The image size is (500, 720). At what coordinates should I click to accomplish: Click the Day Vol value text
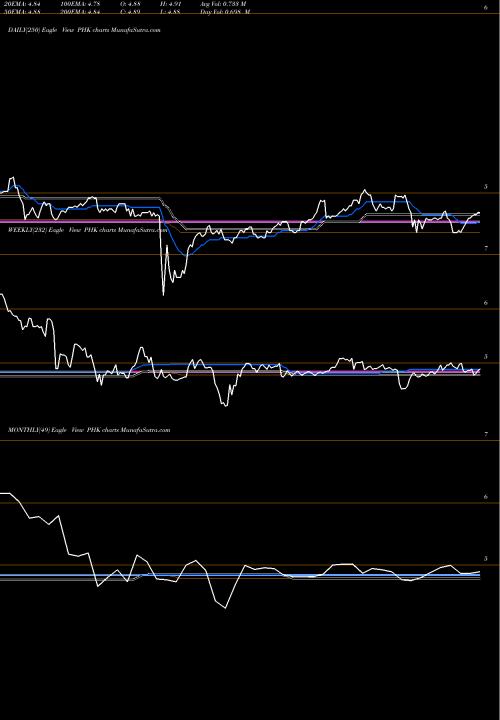click(225, 12)
